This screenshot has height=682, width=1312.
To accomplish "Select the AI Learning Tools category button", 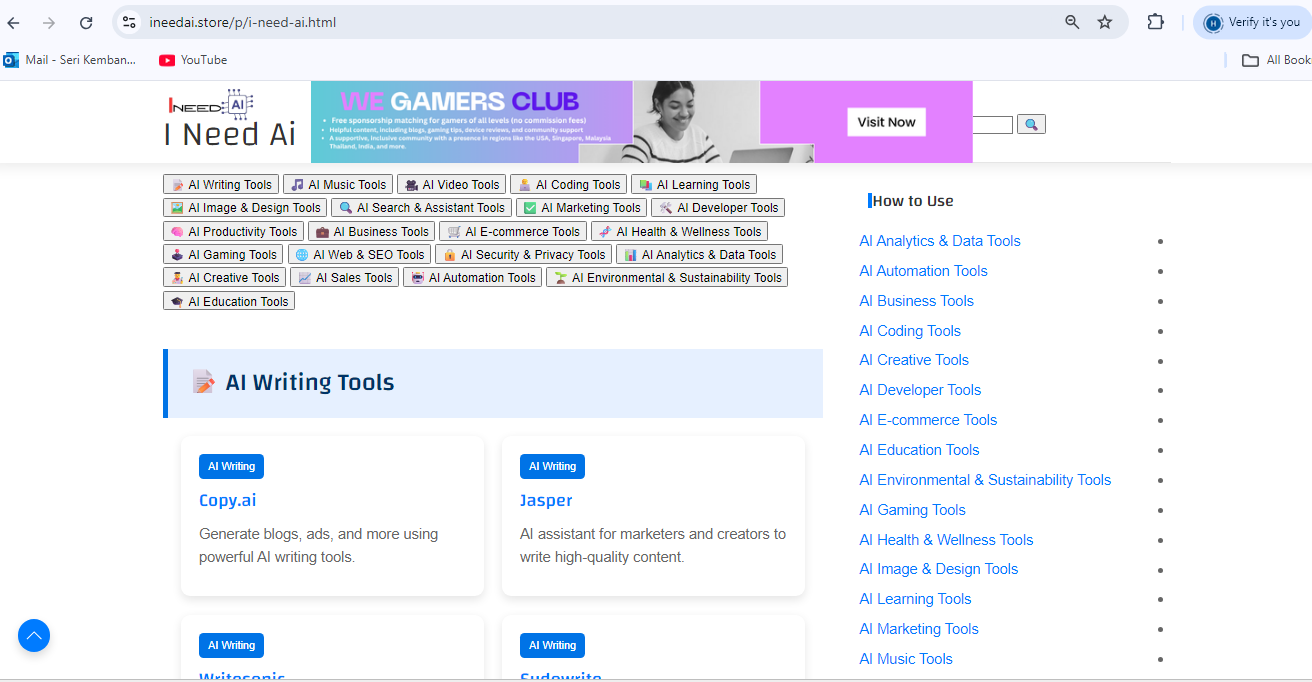I will pos(694,185).
